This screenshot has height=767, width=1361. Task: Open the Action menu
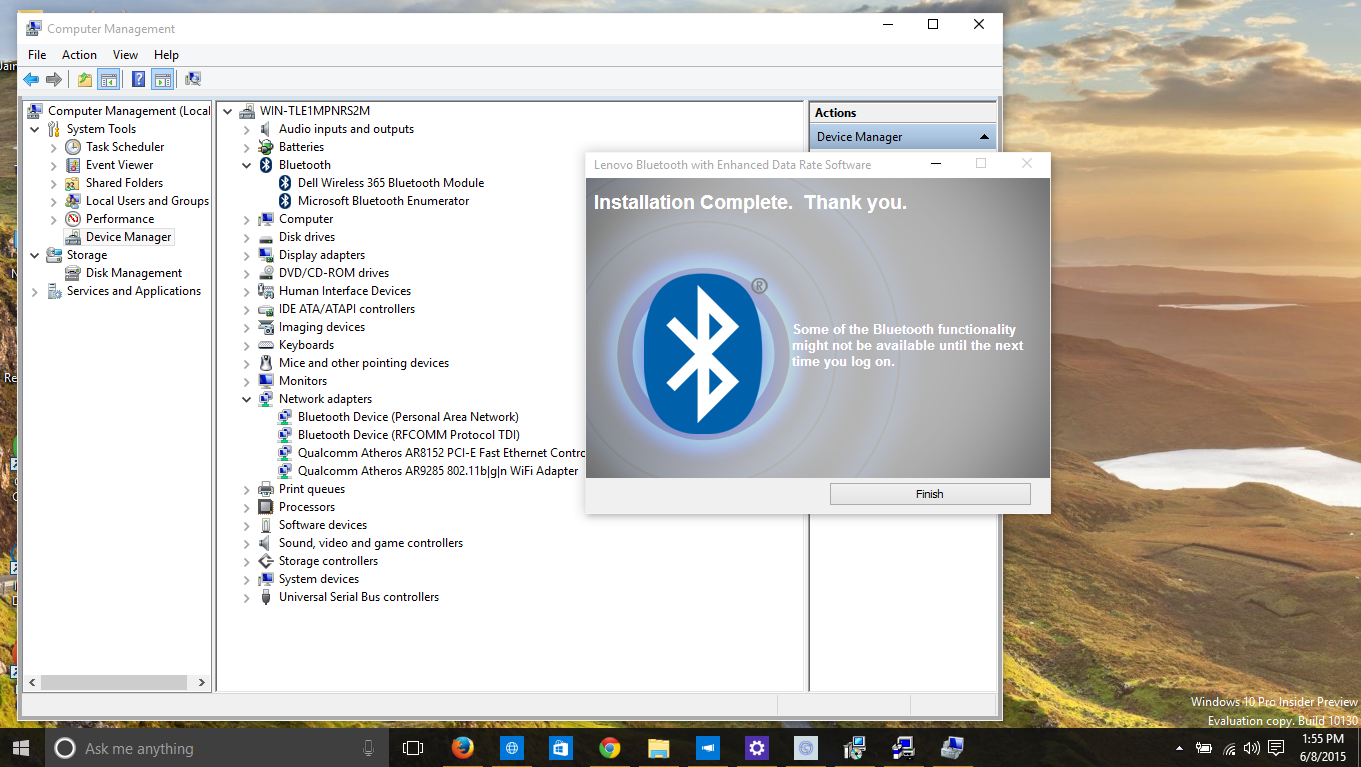80,55
